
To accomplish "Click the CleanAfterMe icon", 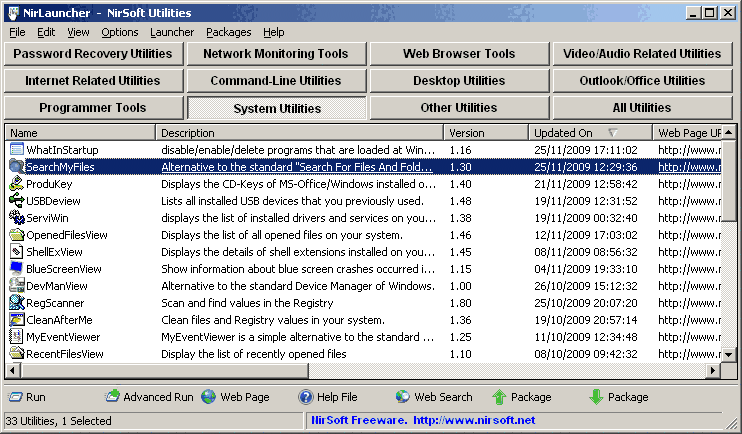I will click(17, 320).
